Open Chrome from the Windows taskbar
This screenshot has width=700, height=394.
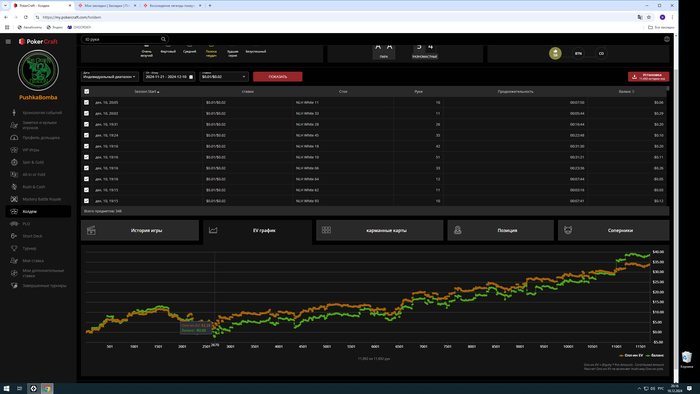tap(47, 389)
